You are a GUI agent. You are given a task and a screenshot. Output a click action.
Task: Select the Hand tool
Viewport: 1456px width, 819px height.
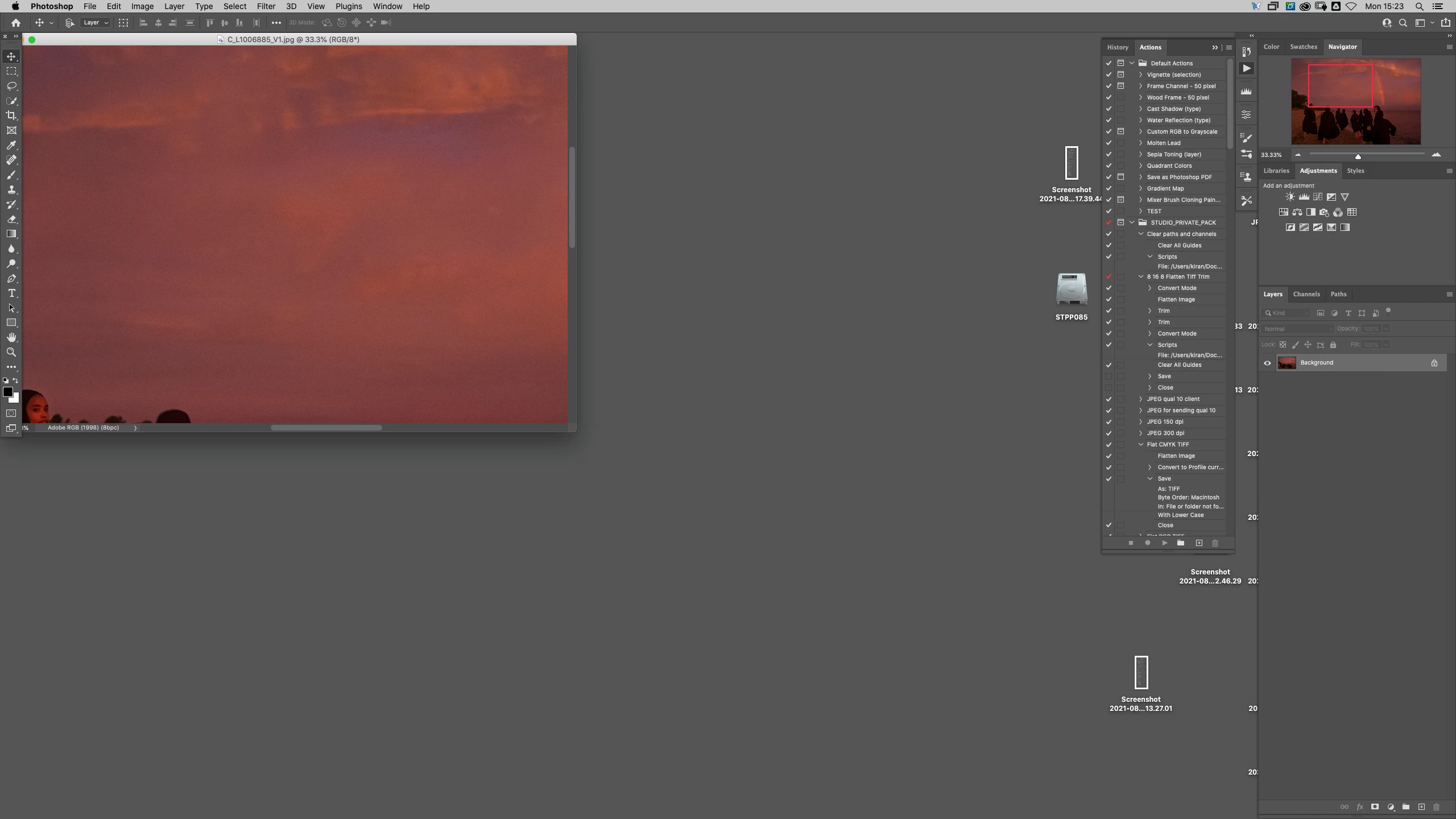click(11, 337)
